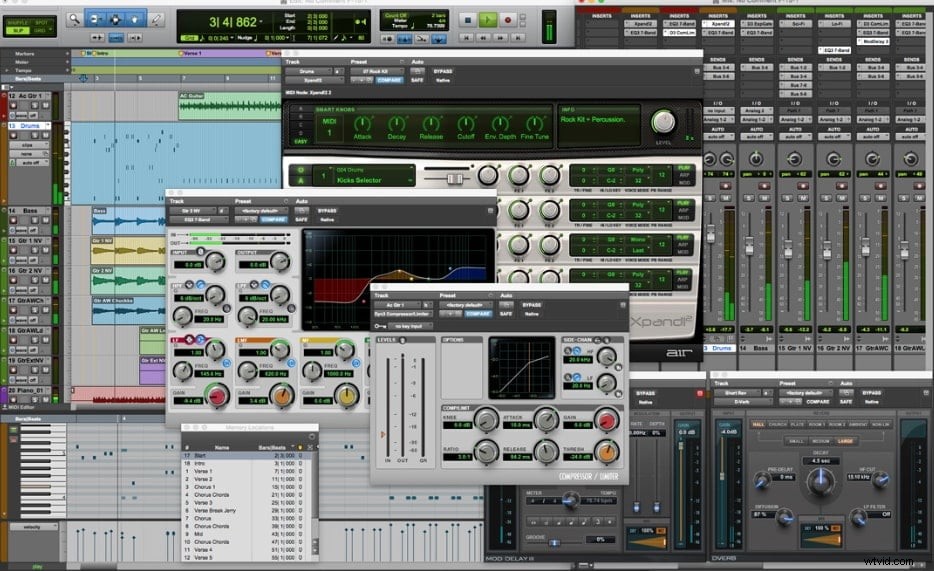Enable Spot edit mode
This screenshot has height=571, width=934.
click(x=41, y=23)
